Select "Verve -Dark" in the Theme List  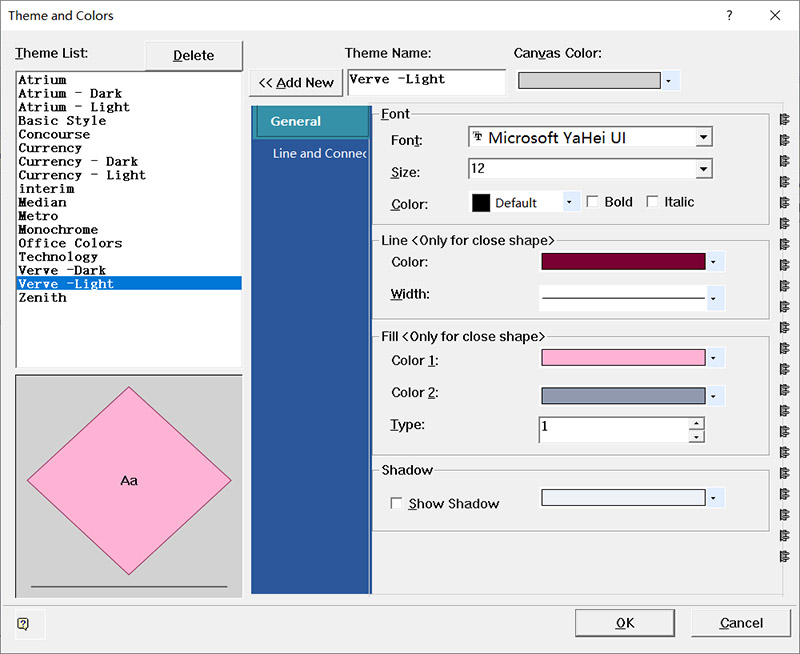[x=129, y=270]
